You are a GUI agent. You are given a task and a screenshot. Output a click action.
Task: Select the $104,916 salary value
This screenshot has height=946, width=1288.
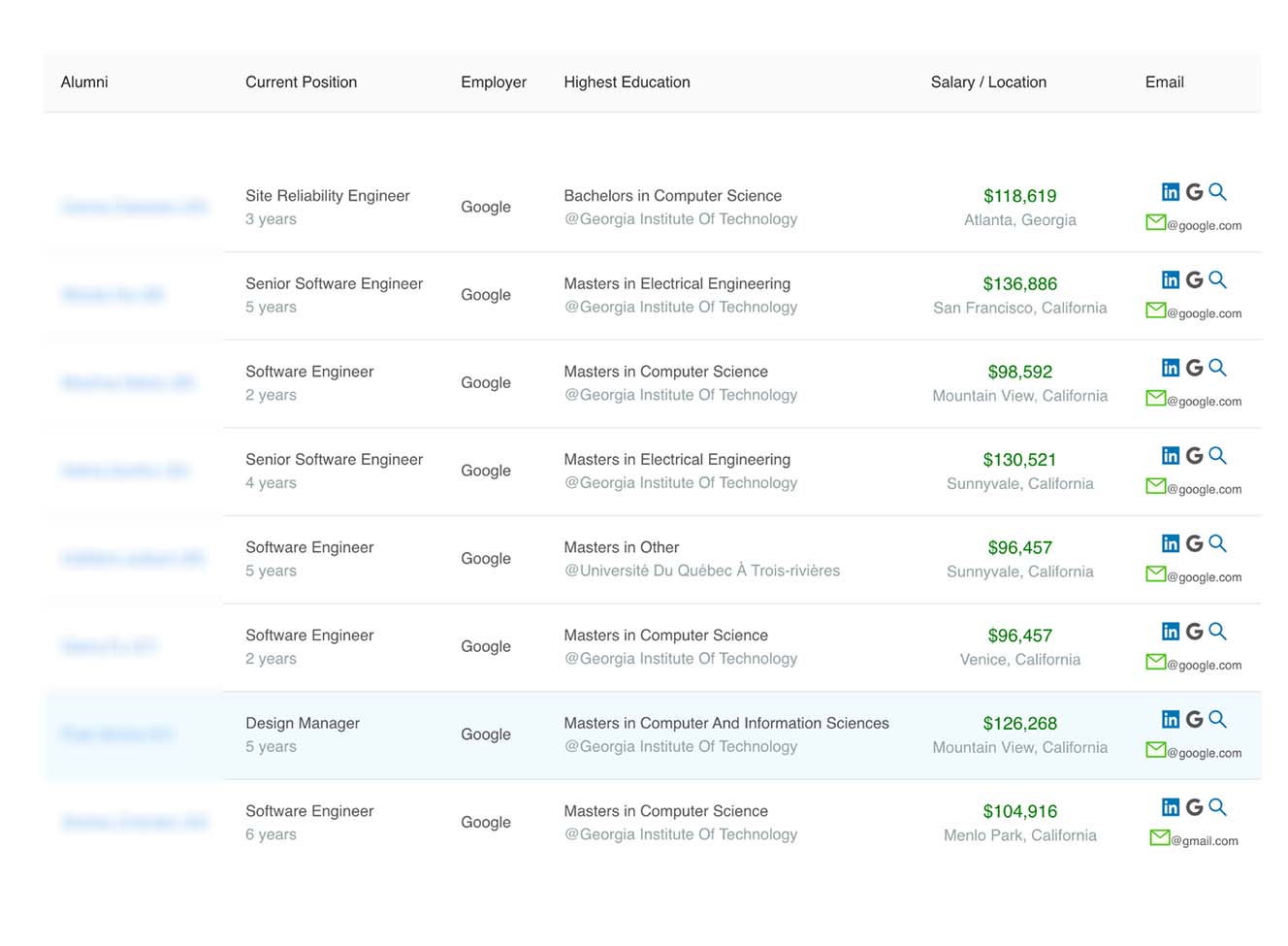click(1019, 812)
